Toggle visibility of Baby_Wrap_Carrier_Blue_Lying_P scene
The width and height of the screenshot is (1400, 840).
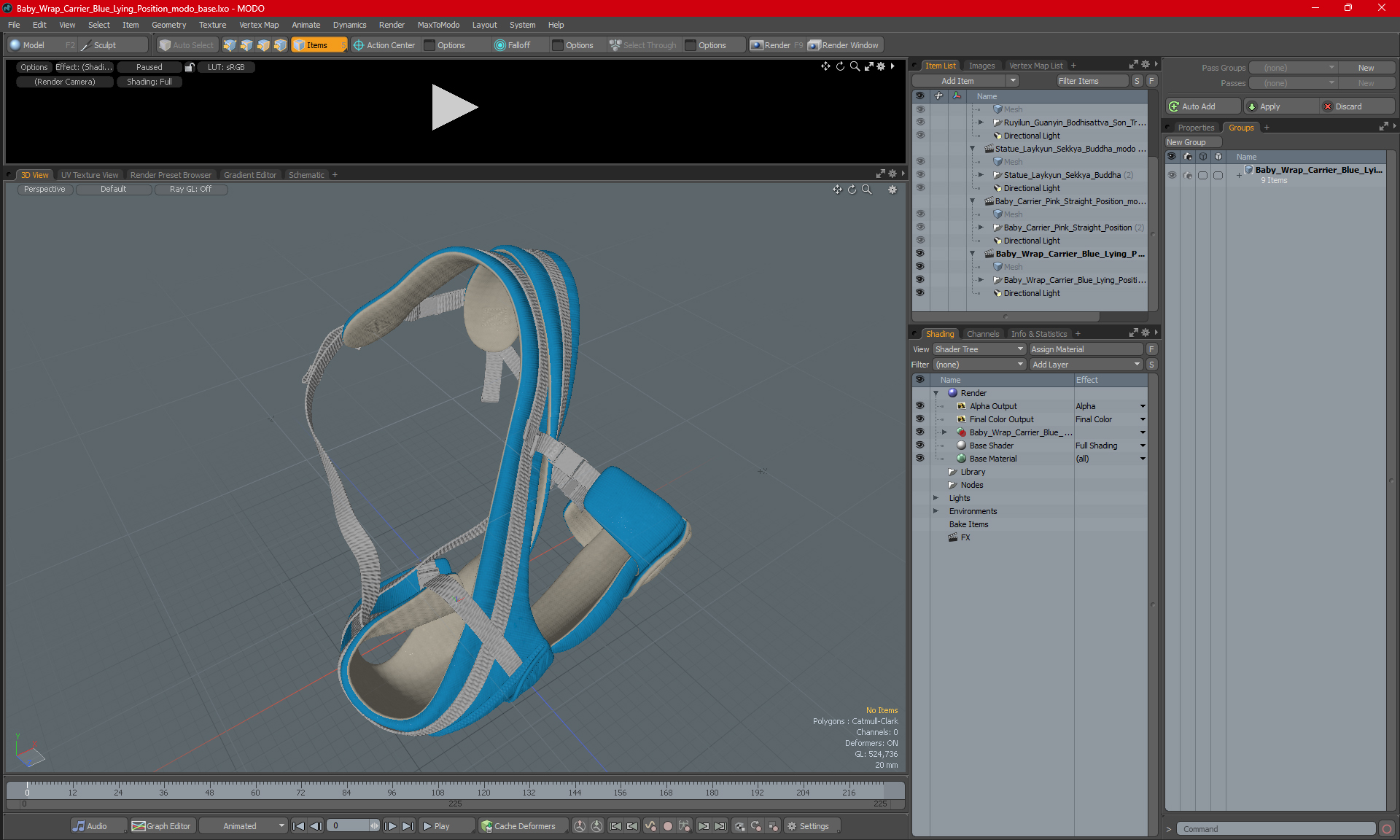tap(919, 254)
